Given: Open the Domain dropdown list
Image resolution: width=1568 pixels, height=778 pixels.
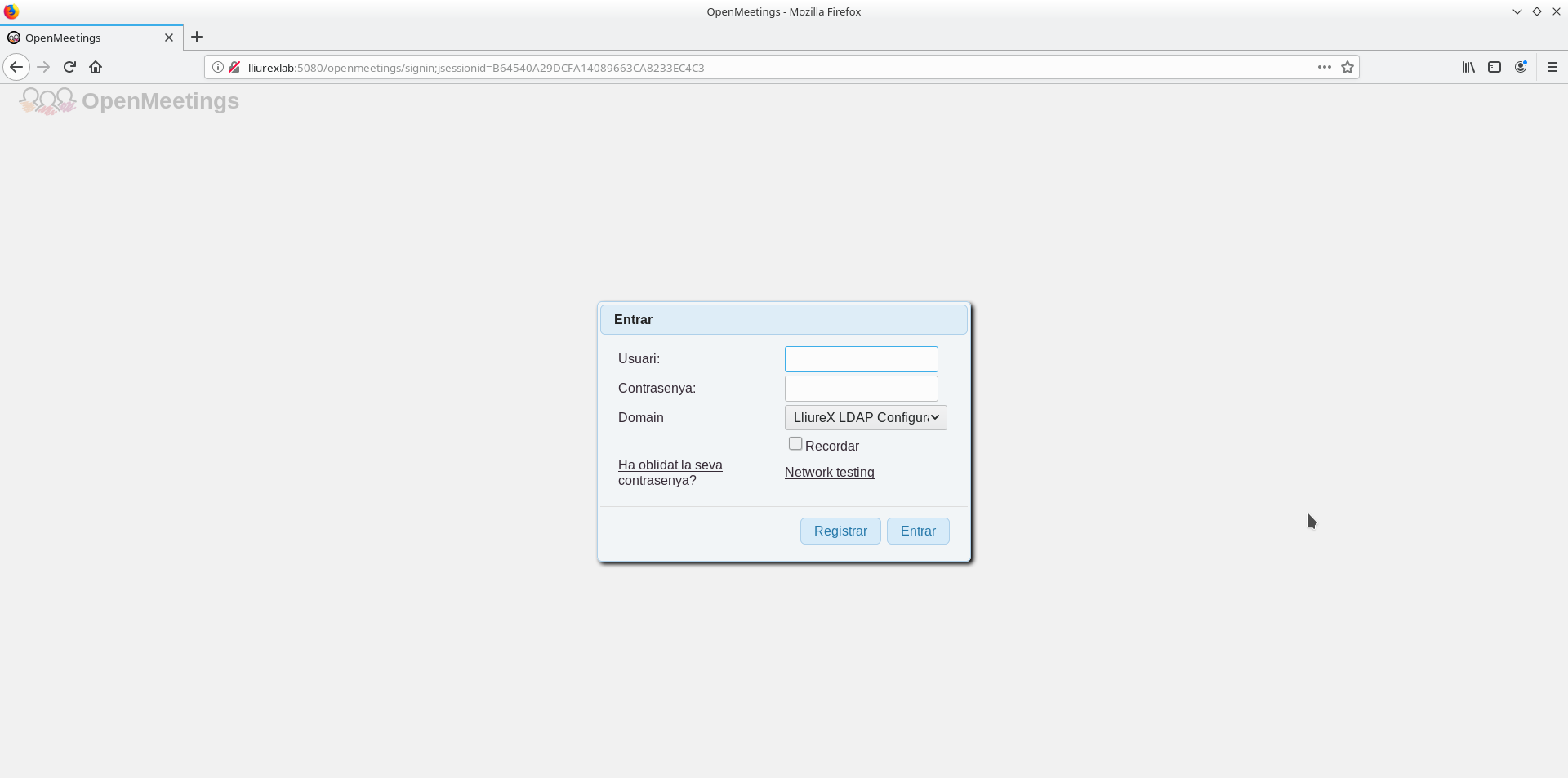Looking at the screenshot, I should tap(866, 417).
